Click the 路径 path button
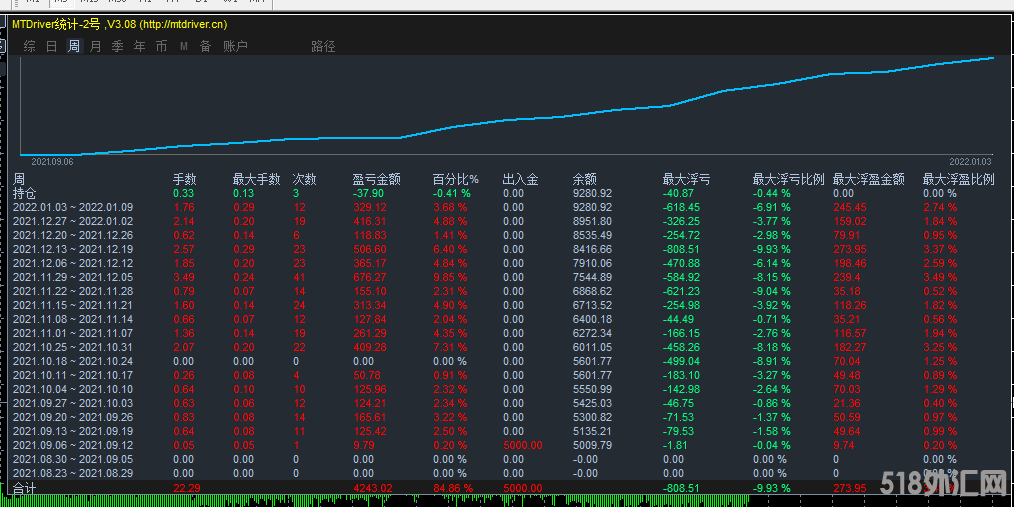This screenshot has width=1014, height=507. coord(323,46)
